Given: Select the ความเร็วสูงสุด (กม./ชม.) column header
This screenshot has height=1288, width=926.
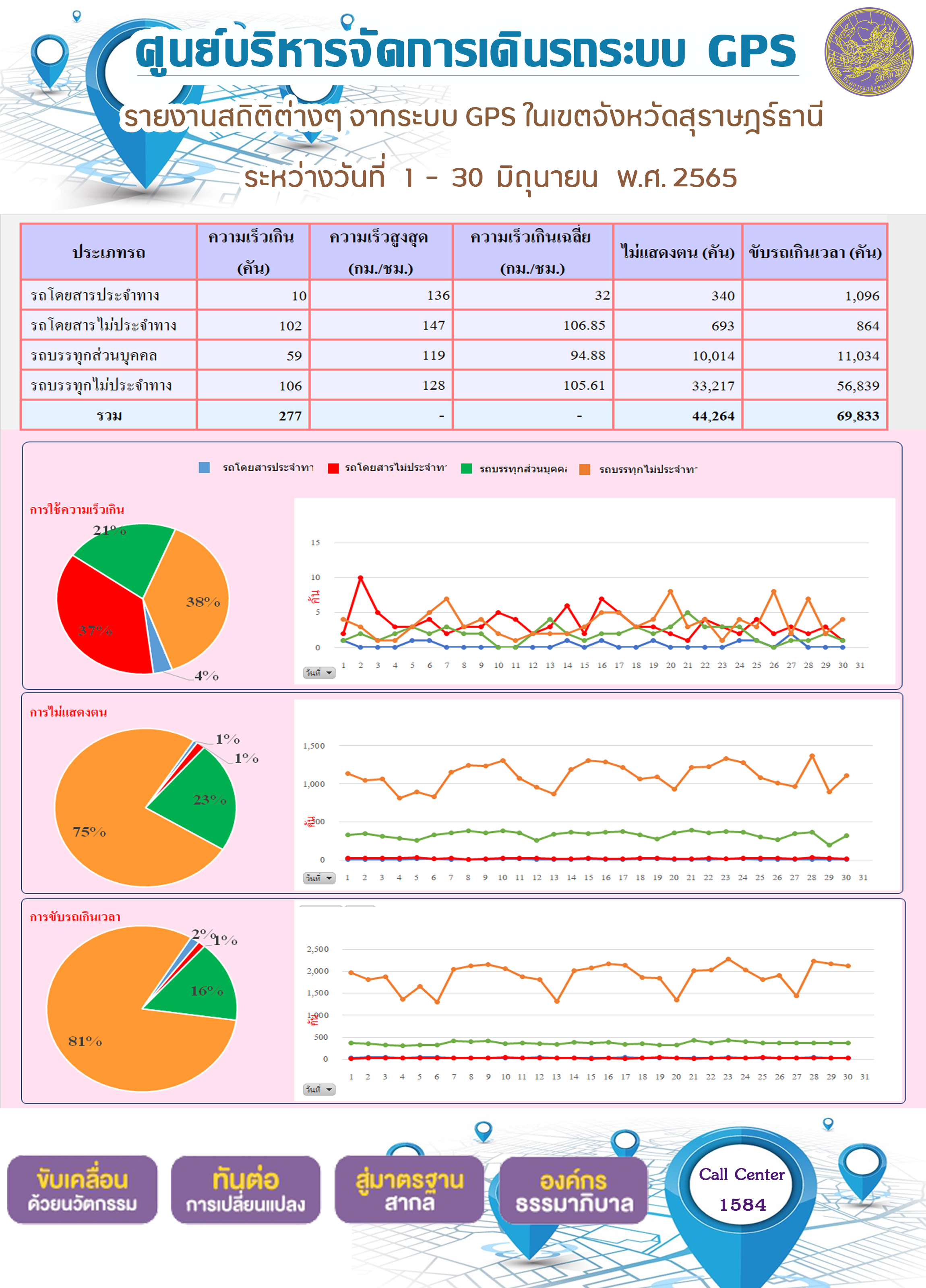Looking at the screenshot, I should [x=381, y=252].
